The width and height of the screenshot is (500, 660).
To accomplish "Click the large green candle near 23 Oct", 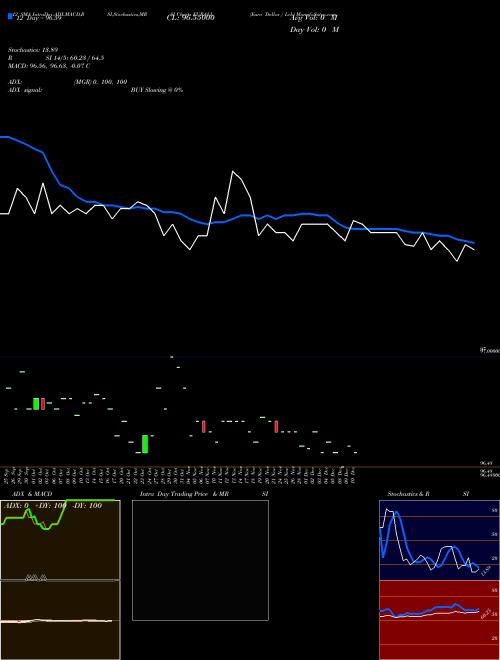I will (x=145, y=444).
